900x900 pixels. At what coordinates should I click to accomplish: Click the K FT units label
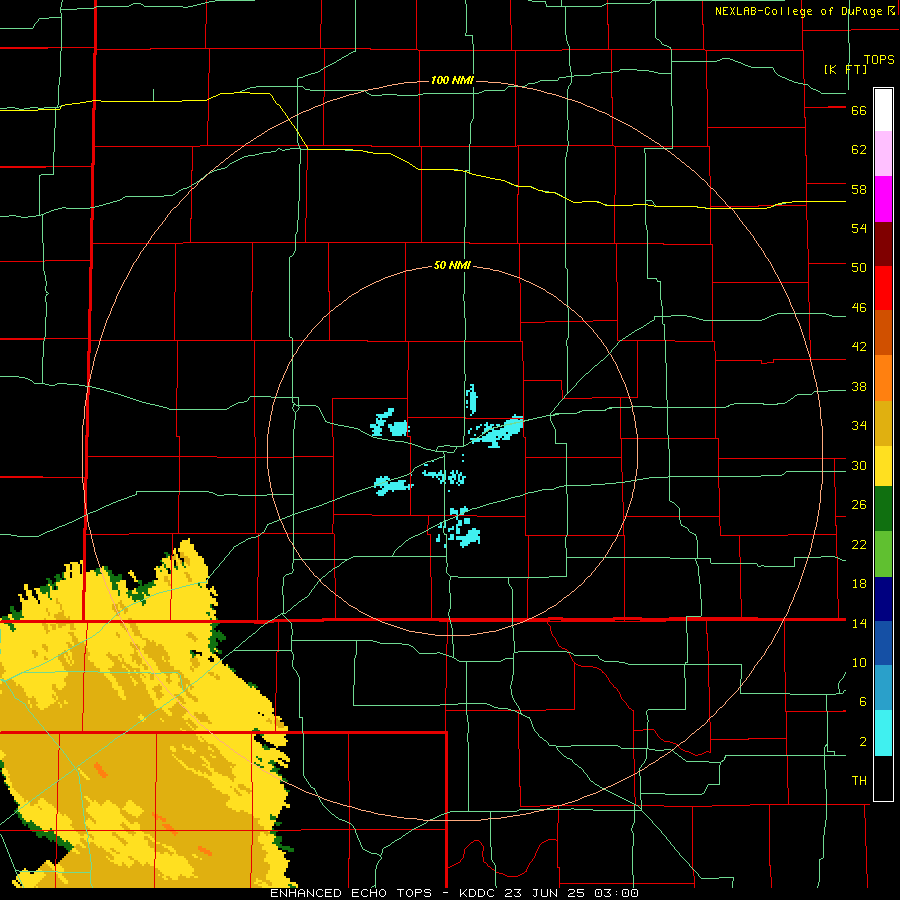click(x=845, y=69)
